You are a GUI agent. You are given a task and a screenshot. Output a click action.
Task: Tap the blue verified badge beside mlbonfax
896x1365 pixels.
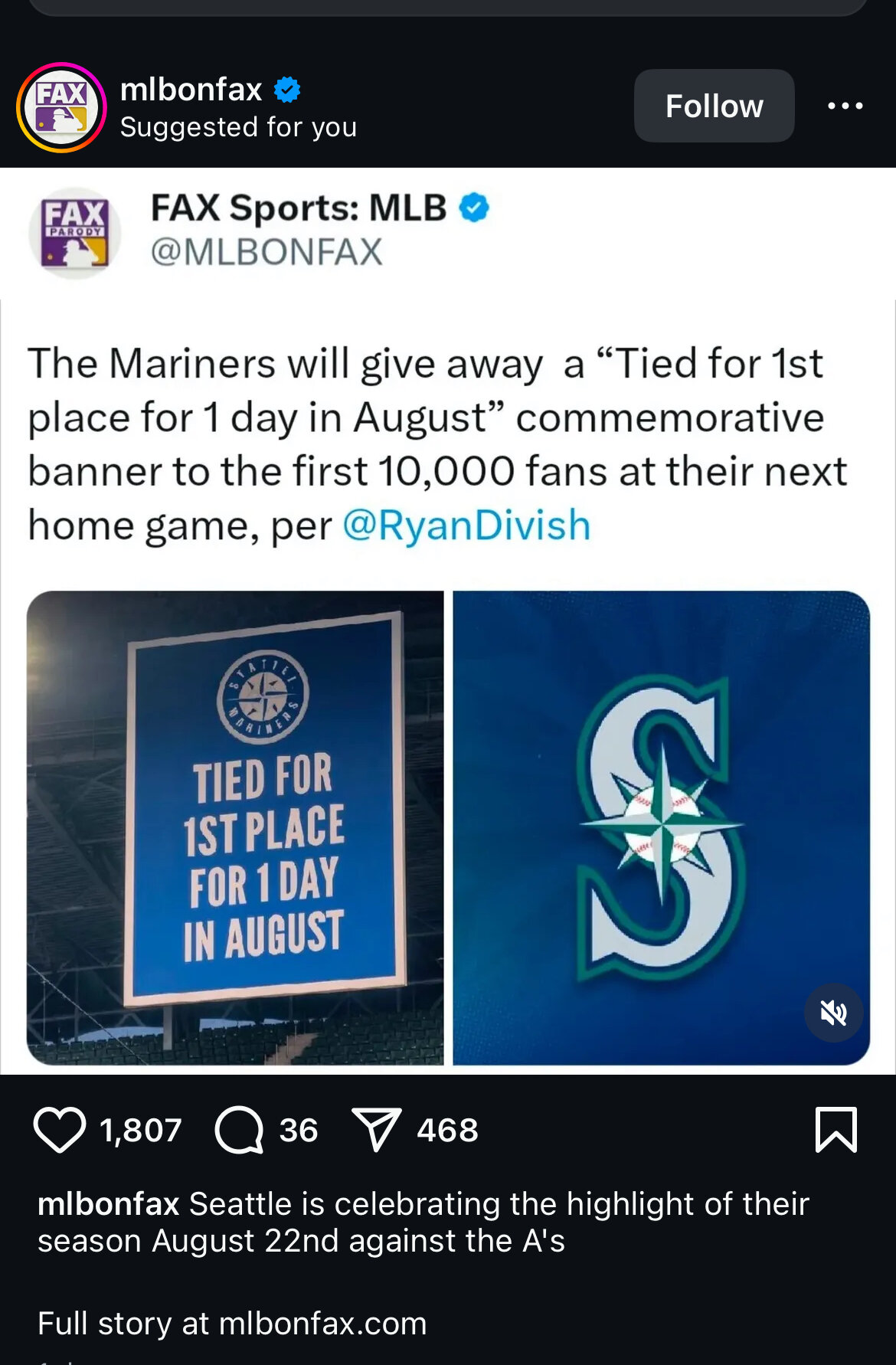[x=287, y=90]
